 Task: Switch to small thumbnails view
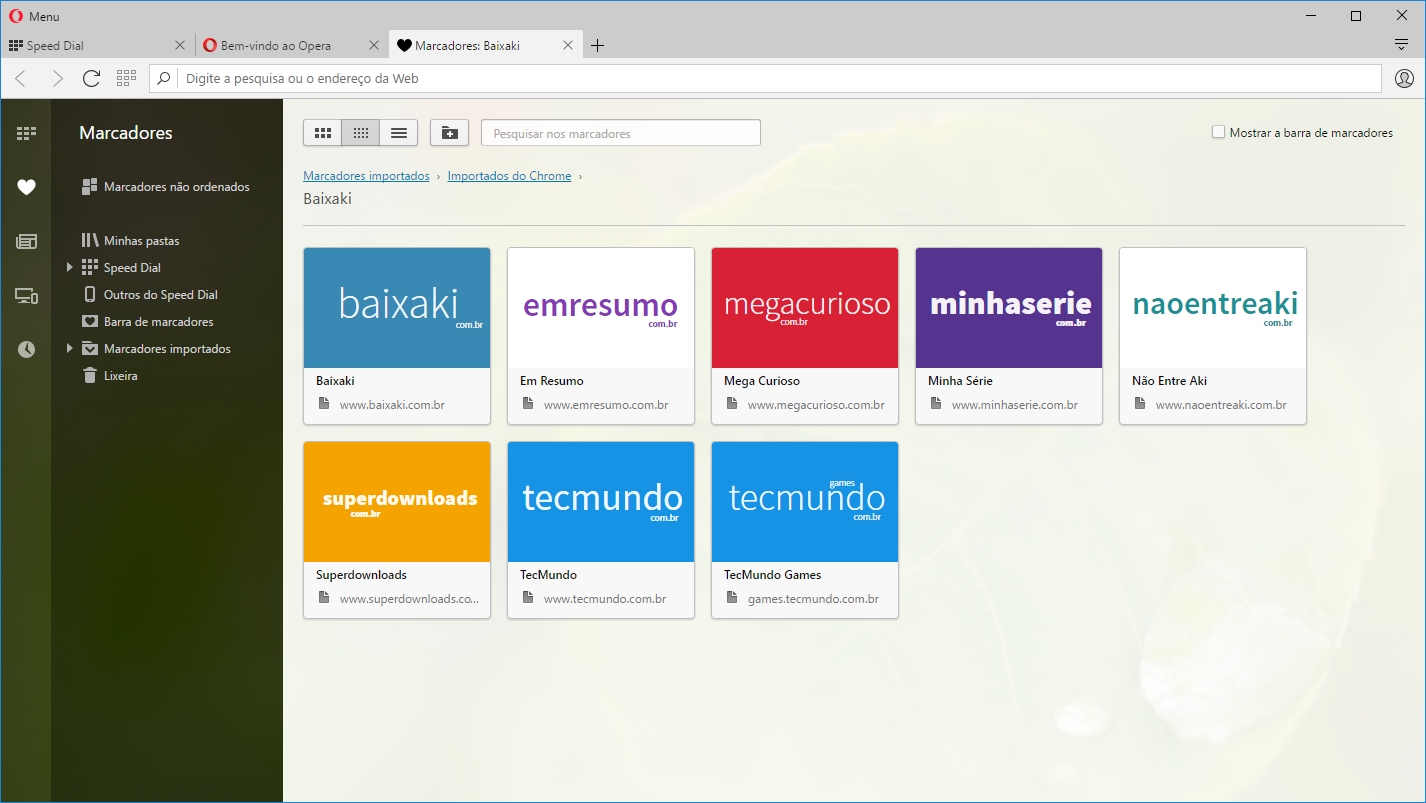360,133
